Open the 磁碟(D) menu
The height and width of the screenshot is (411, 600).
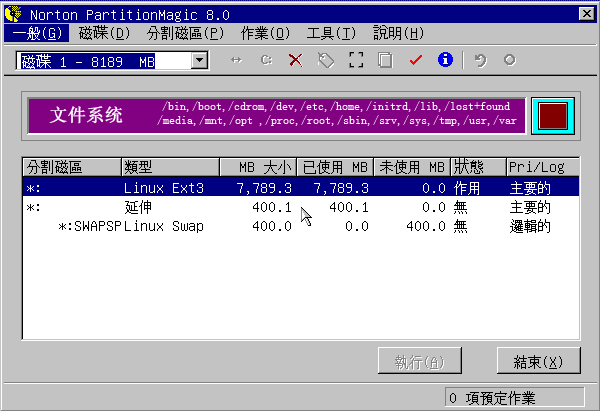(104, 33)
